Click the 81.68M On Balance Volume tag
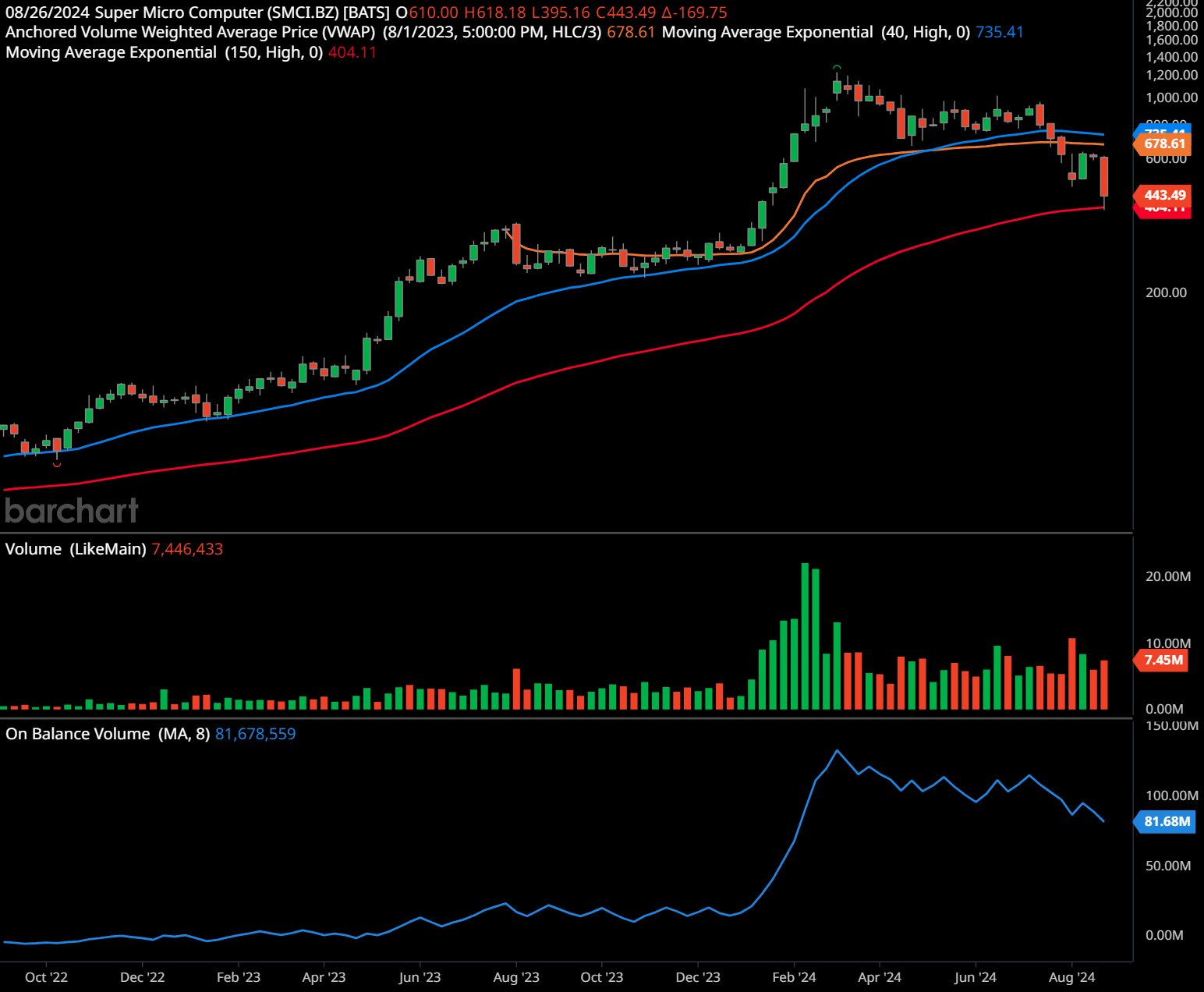 pos(1165,821)
